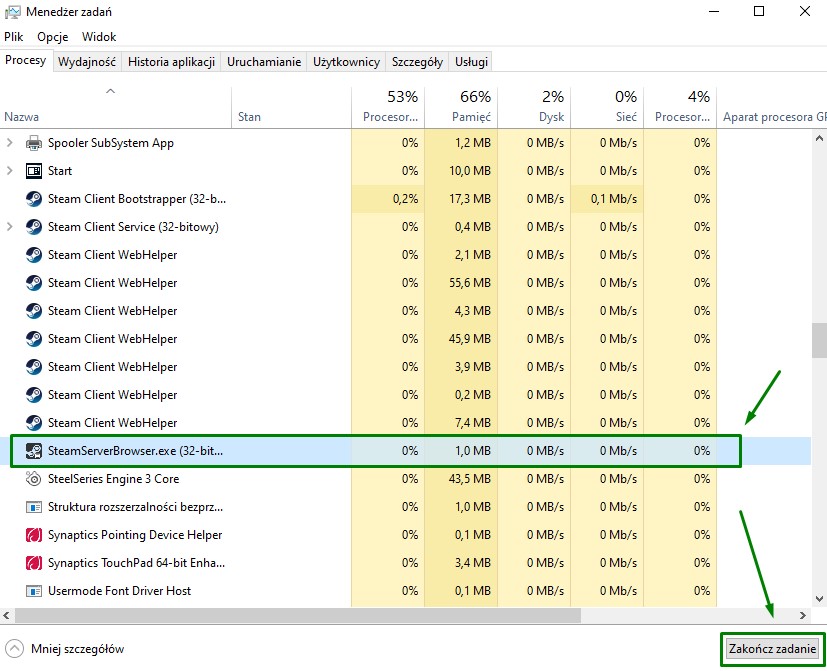Expand the Start process row
Viewport: 827px width, 671px height.
(9, 170)
